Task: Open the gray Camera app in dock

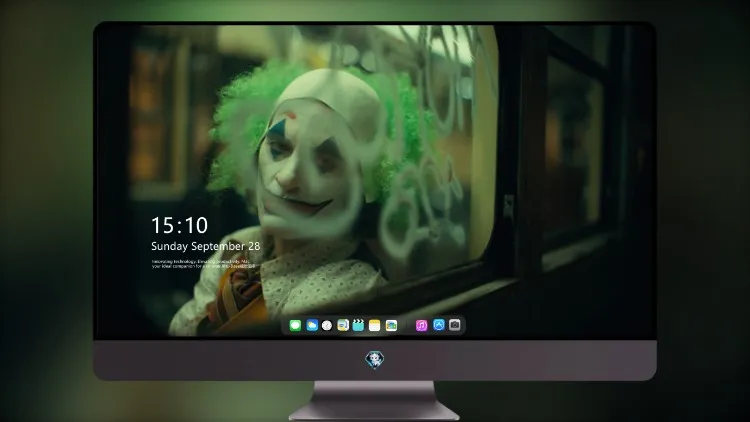Action: click(x=455, y=325)
